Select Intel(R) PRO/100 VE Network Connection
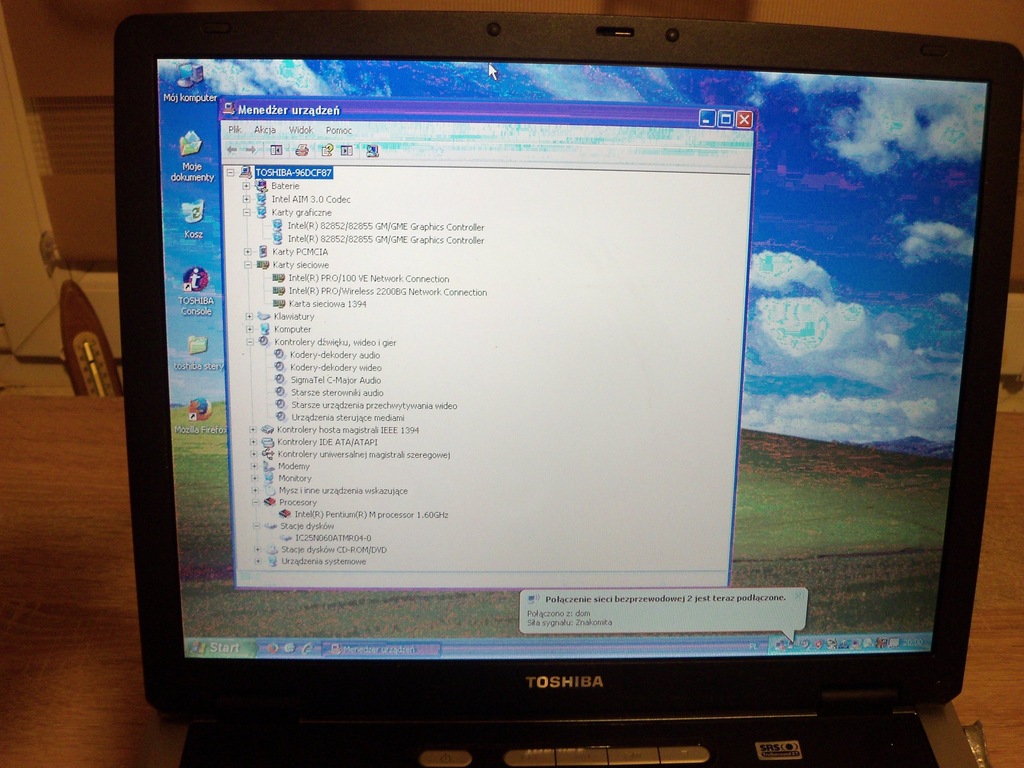Image resolution: width=1024 pixels, height=768 pixels. tap(368, 278)
